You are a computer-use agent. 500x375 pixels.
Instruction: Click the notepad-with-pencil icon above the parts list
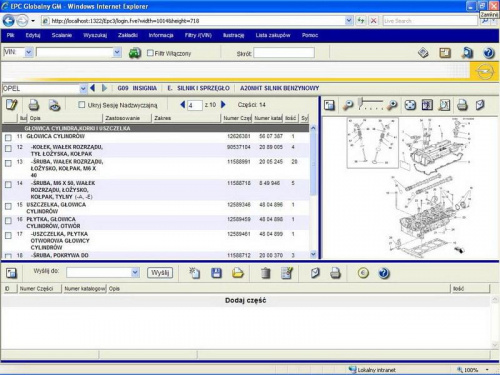[12, 105]
